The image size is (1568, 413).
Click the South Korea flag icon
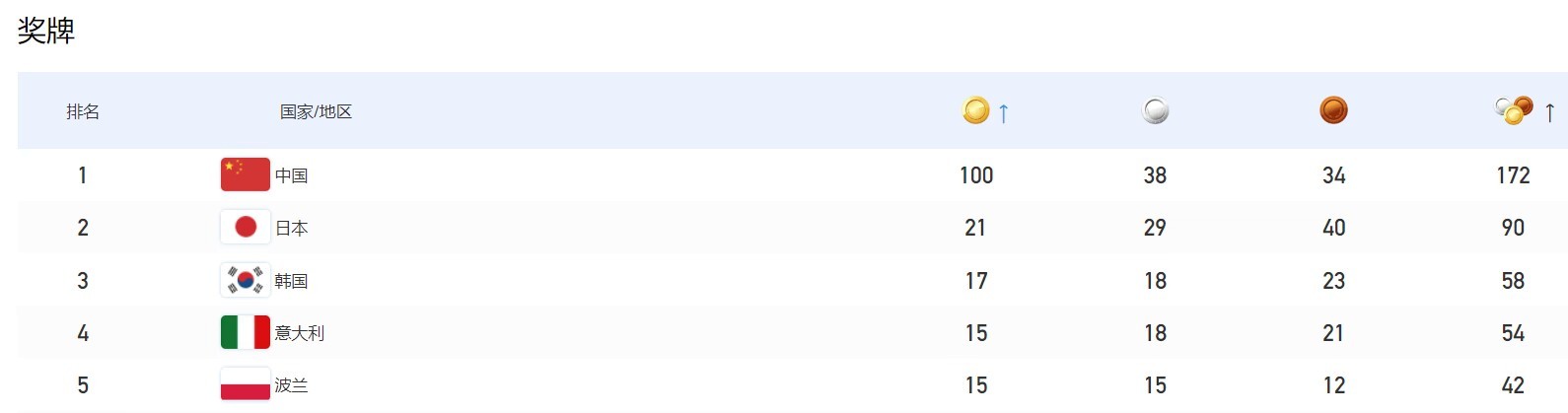[245, 281]
